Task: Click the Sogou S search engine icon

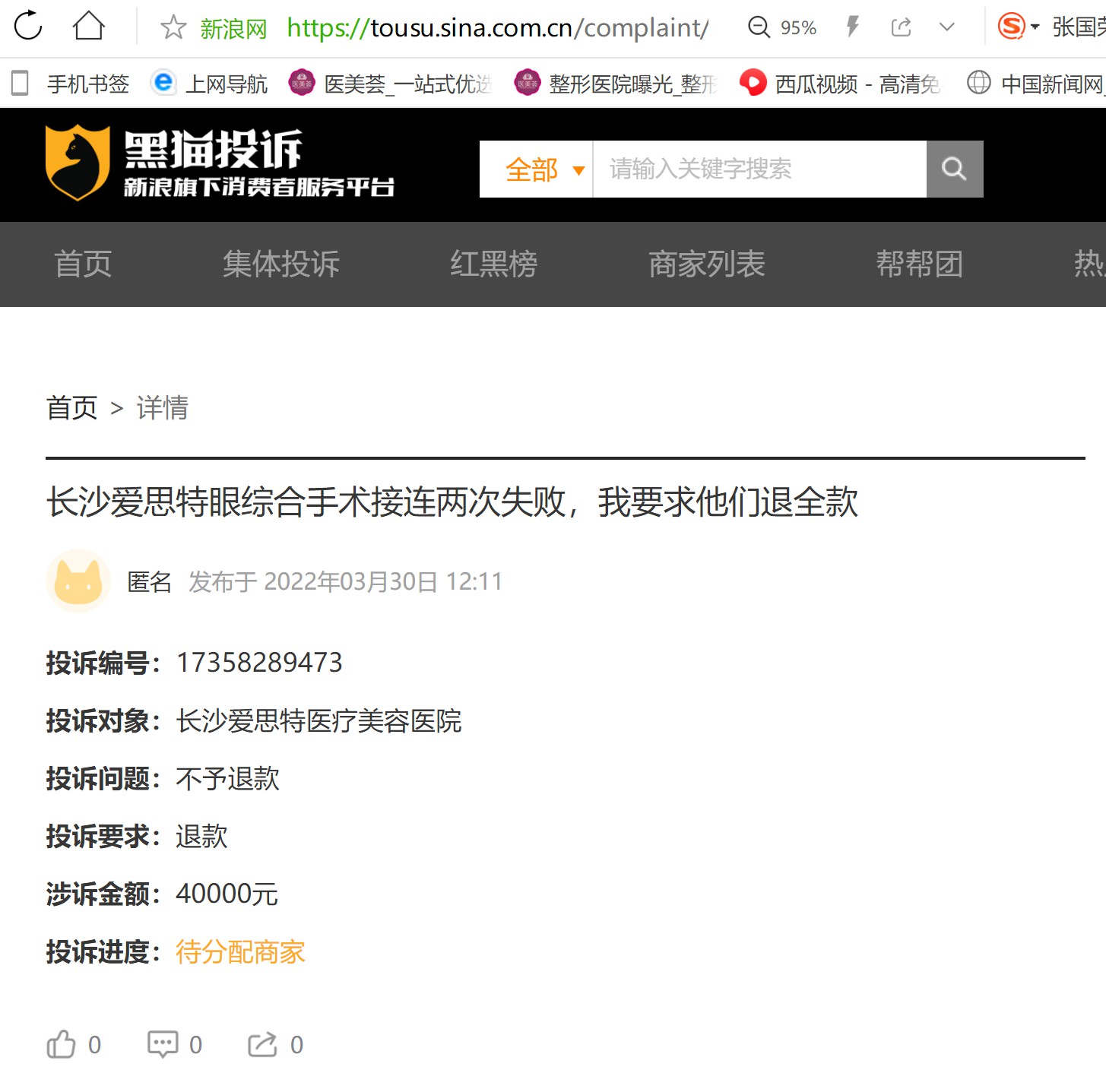Action: (1011, 27)
